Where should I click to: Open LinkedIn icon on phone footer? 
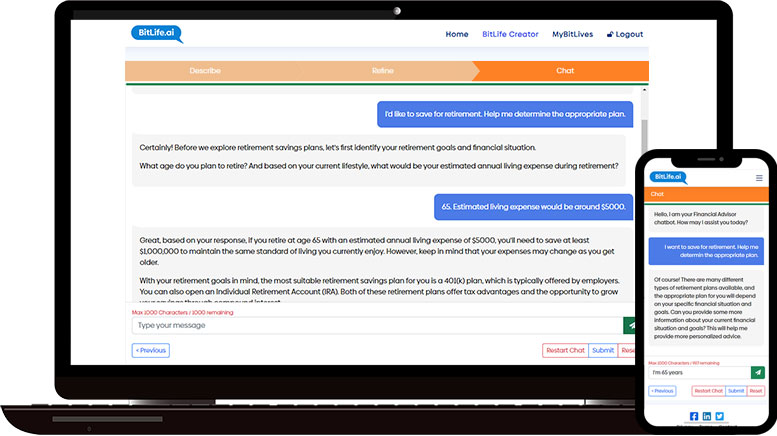coord(707,416)
